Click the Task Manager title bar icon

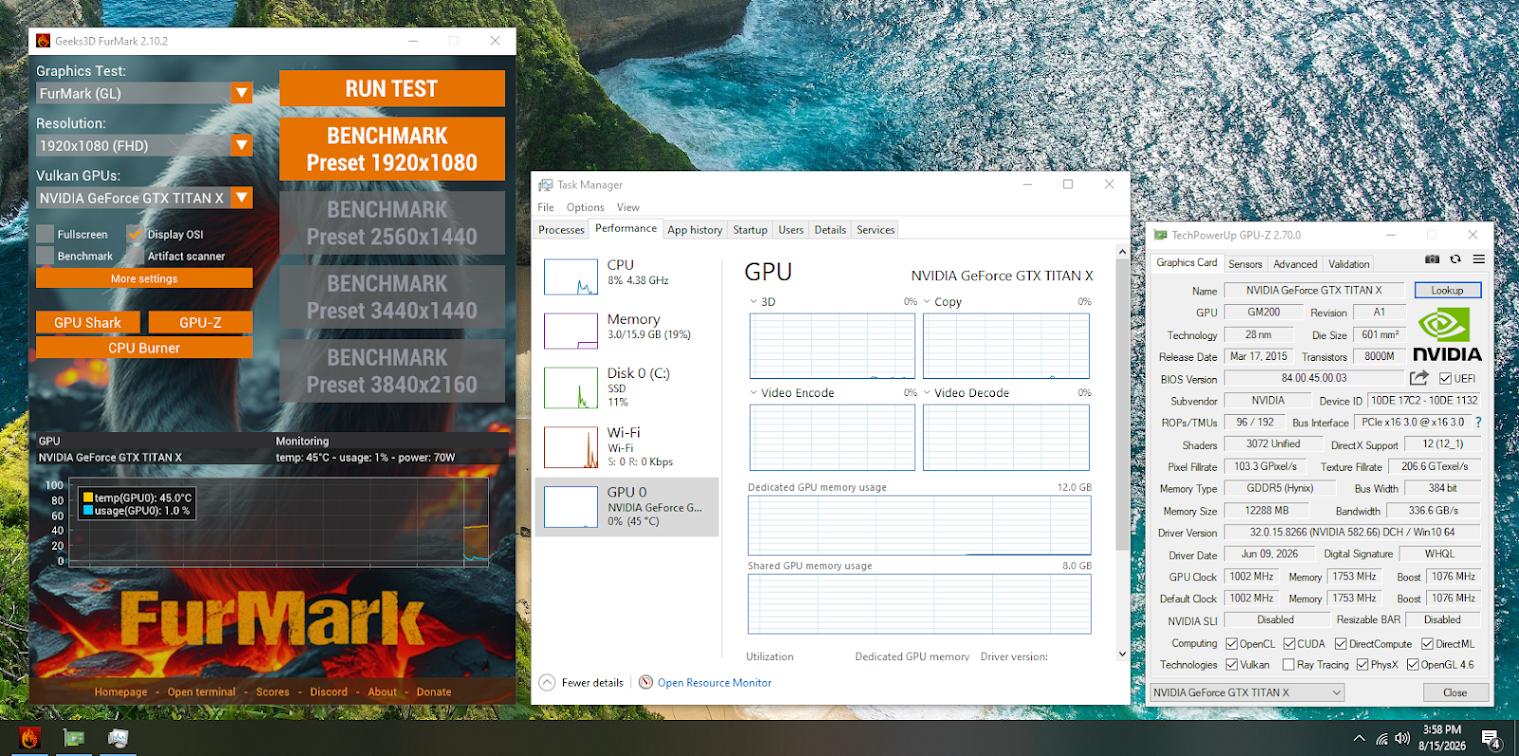pos(545,185)
